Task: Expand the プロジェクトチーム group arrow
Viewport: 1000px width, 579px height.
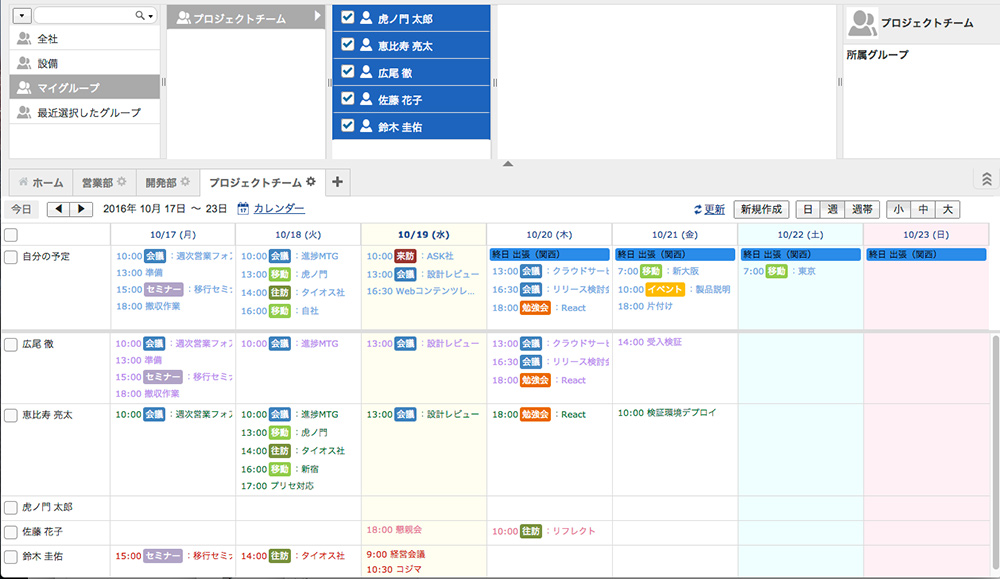Action: (x=318, y=17)
